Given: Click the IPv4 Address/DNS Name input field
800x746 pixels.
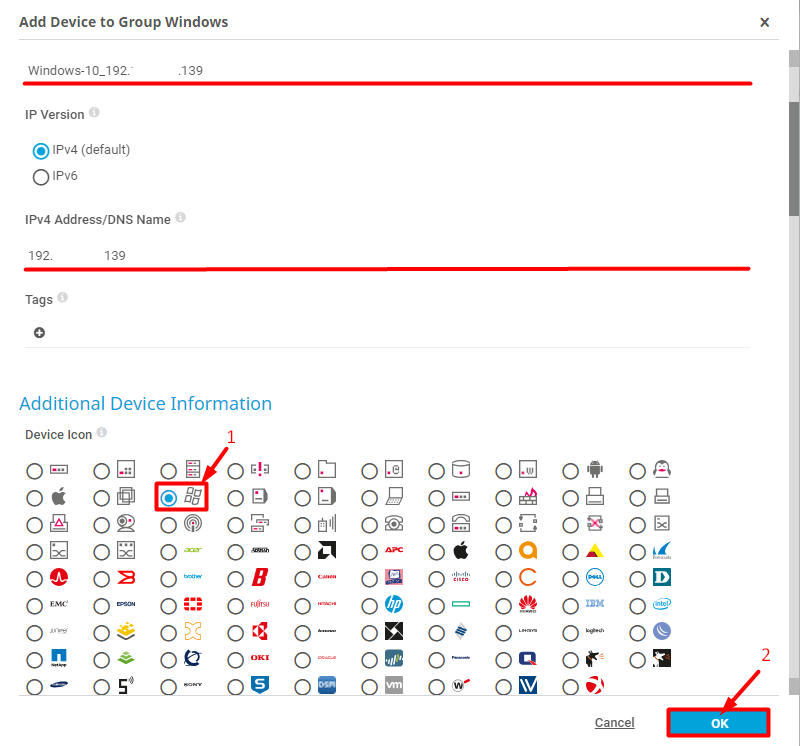Looking at the screenshot, I should coord(387,255).
